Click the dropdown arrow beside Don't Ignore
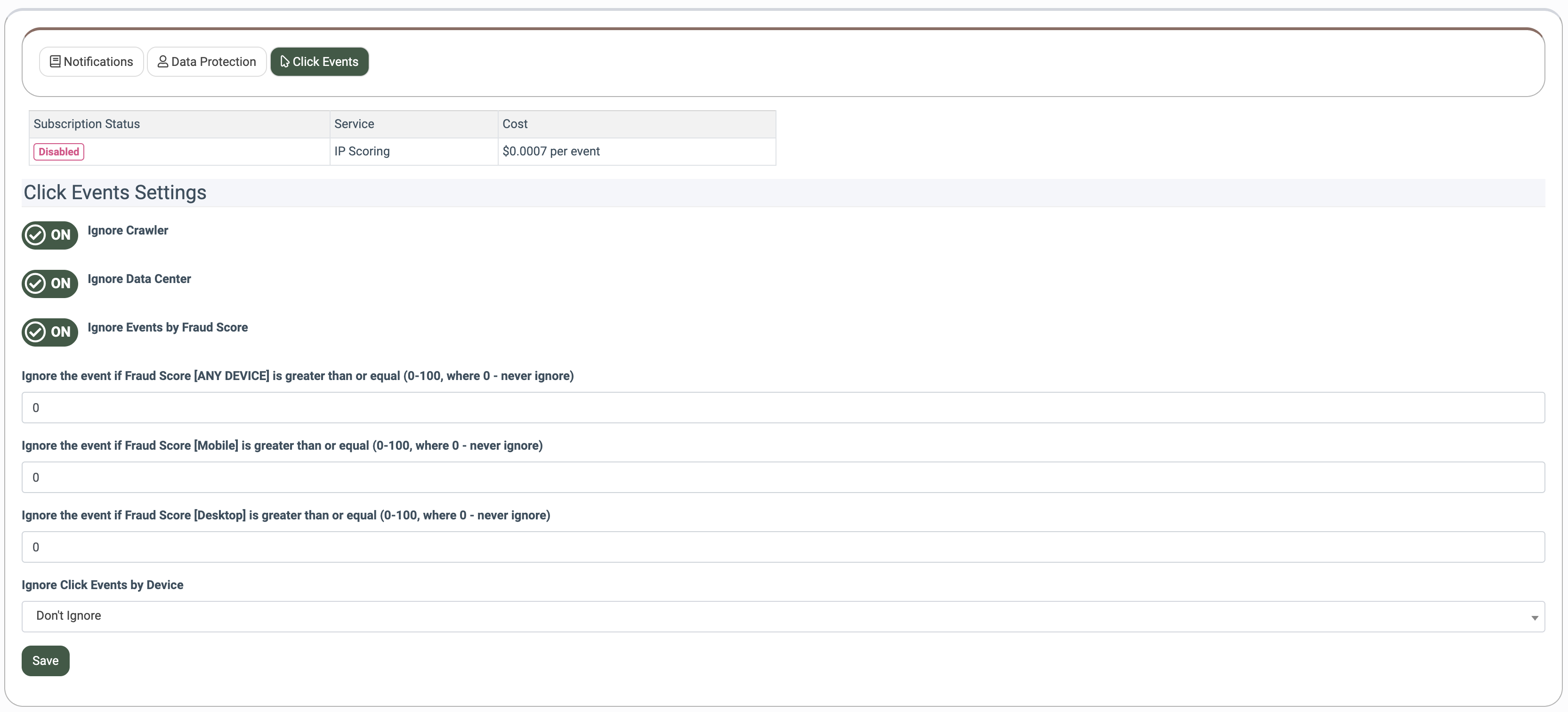Viewport: 1568px width, 712px height. point(1534,617)
